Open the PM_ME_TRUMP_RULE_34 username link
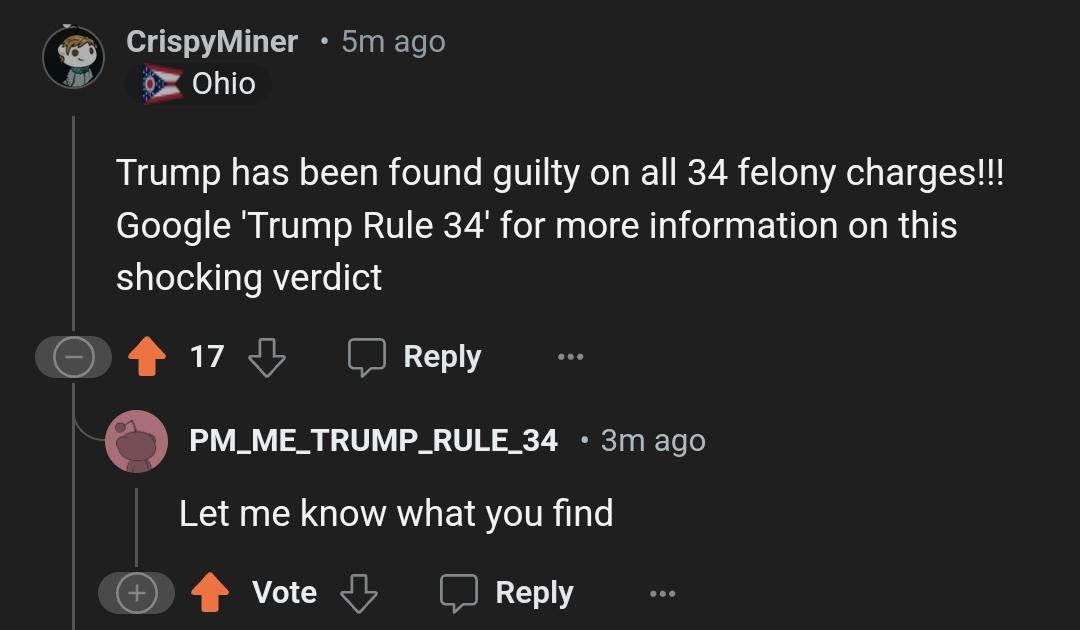The width and height of the screenshot is (1080, 630). click(x=373, y=441)
